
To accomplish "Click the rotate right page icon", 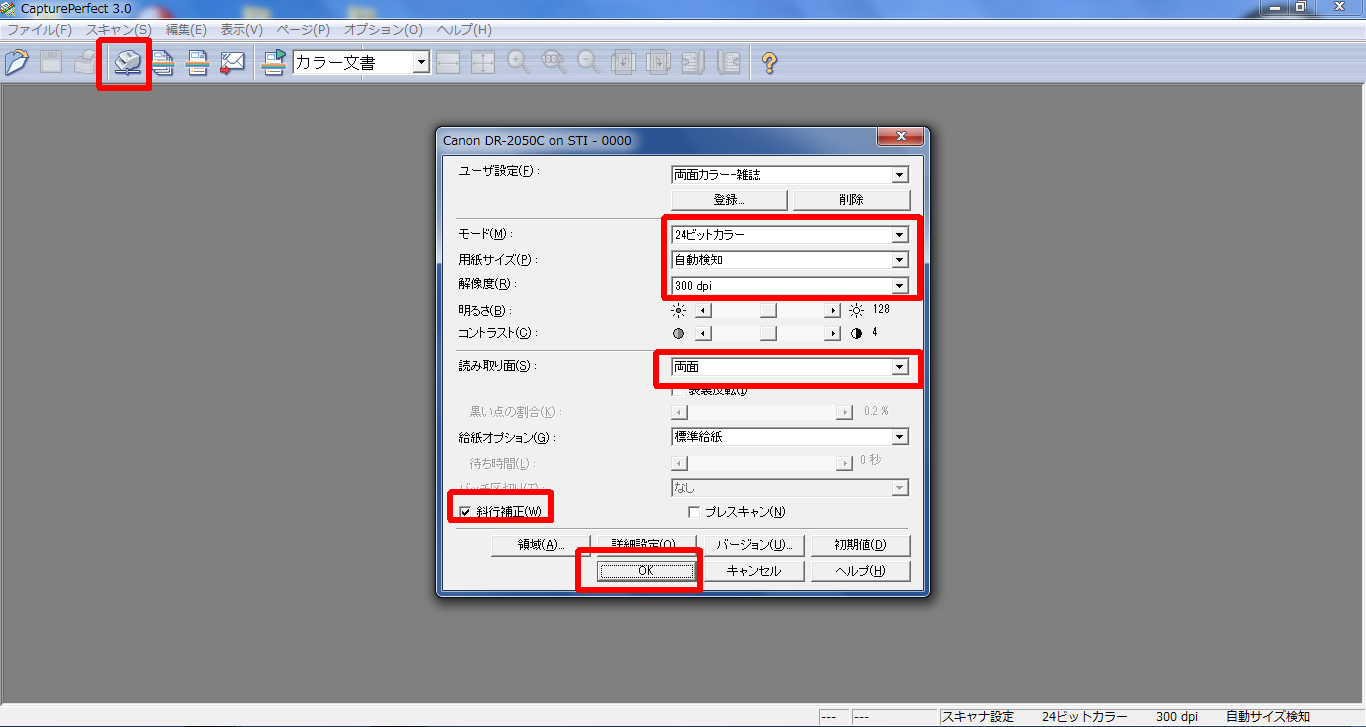I will point(659,63).
